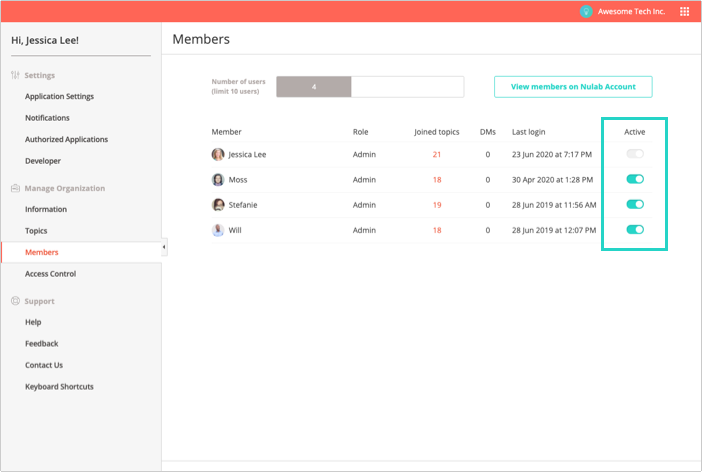Open the apps grid icon
Screen dimensions: 702x472
pos(684,12)
